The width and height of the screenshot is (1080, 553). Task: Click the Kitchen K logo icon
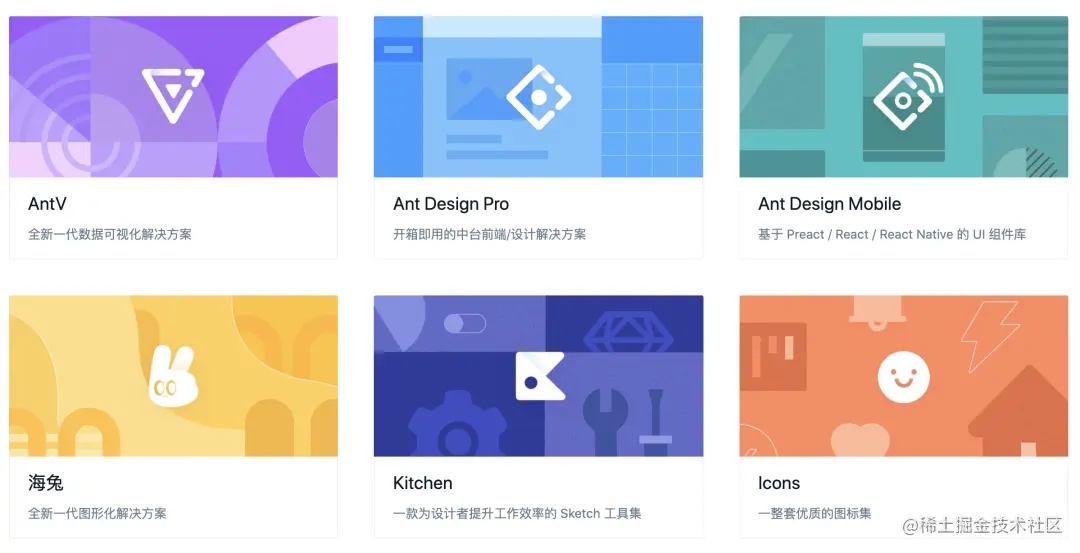(540, 376)
